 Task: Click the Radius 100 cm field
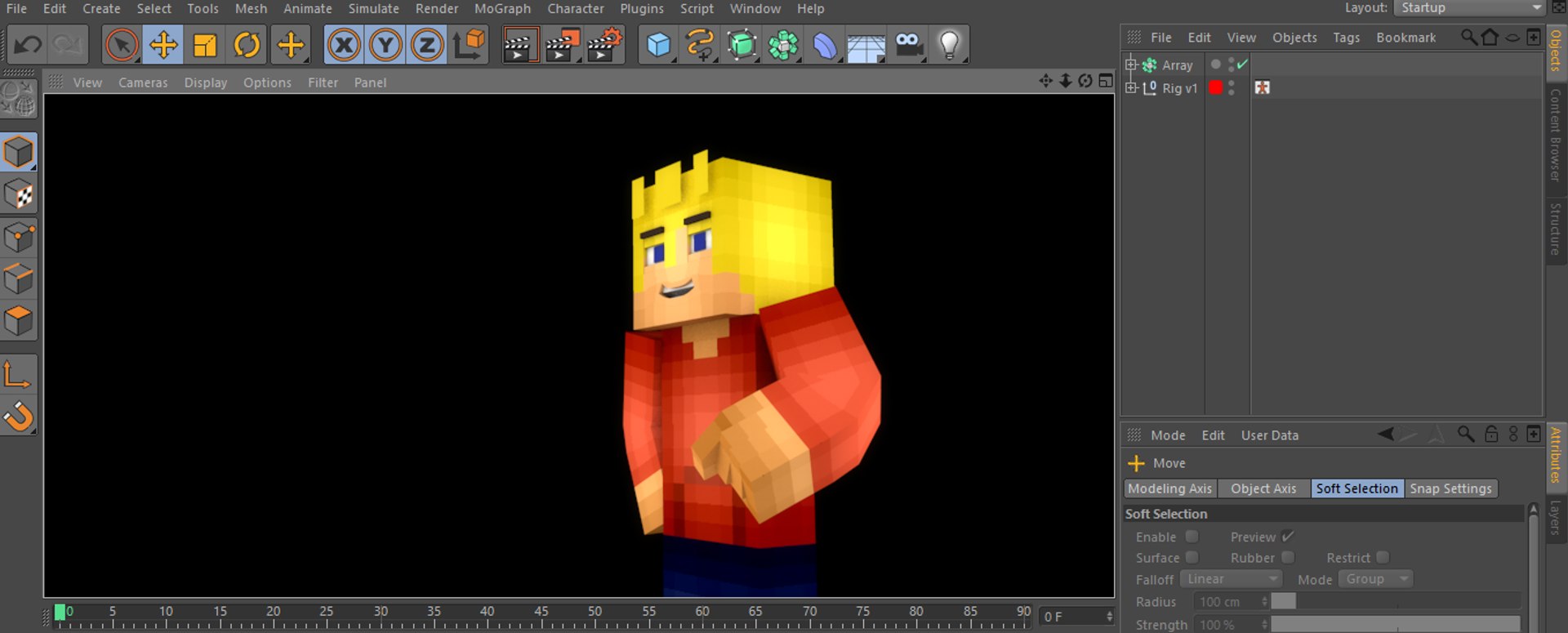(x=1231, y=602)
